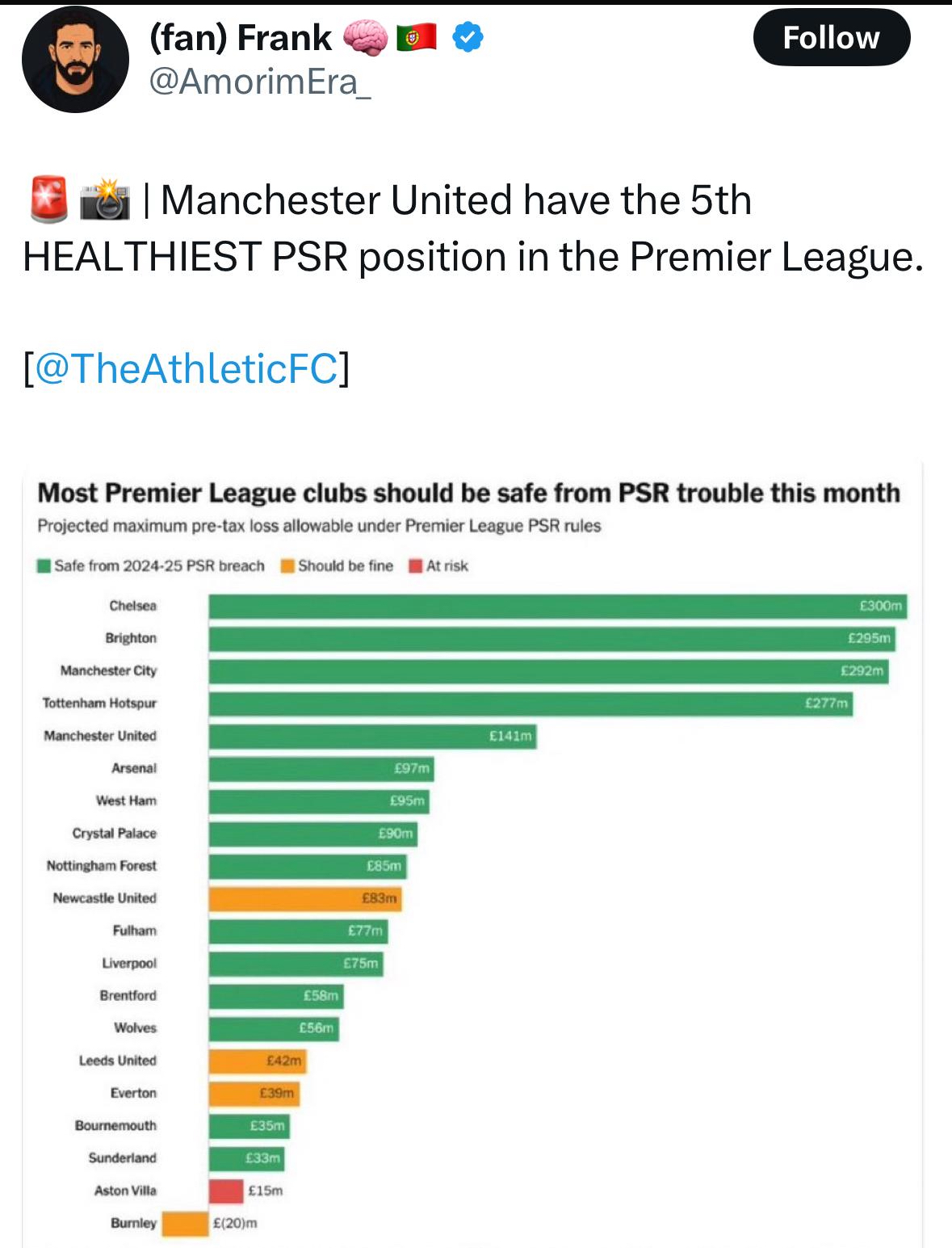Click the brain emoji in name
Viewport: 952px width, 1248px height.
365,37
